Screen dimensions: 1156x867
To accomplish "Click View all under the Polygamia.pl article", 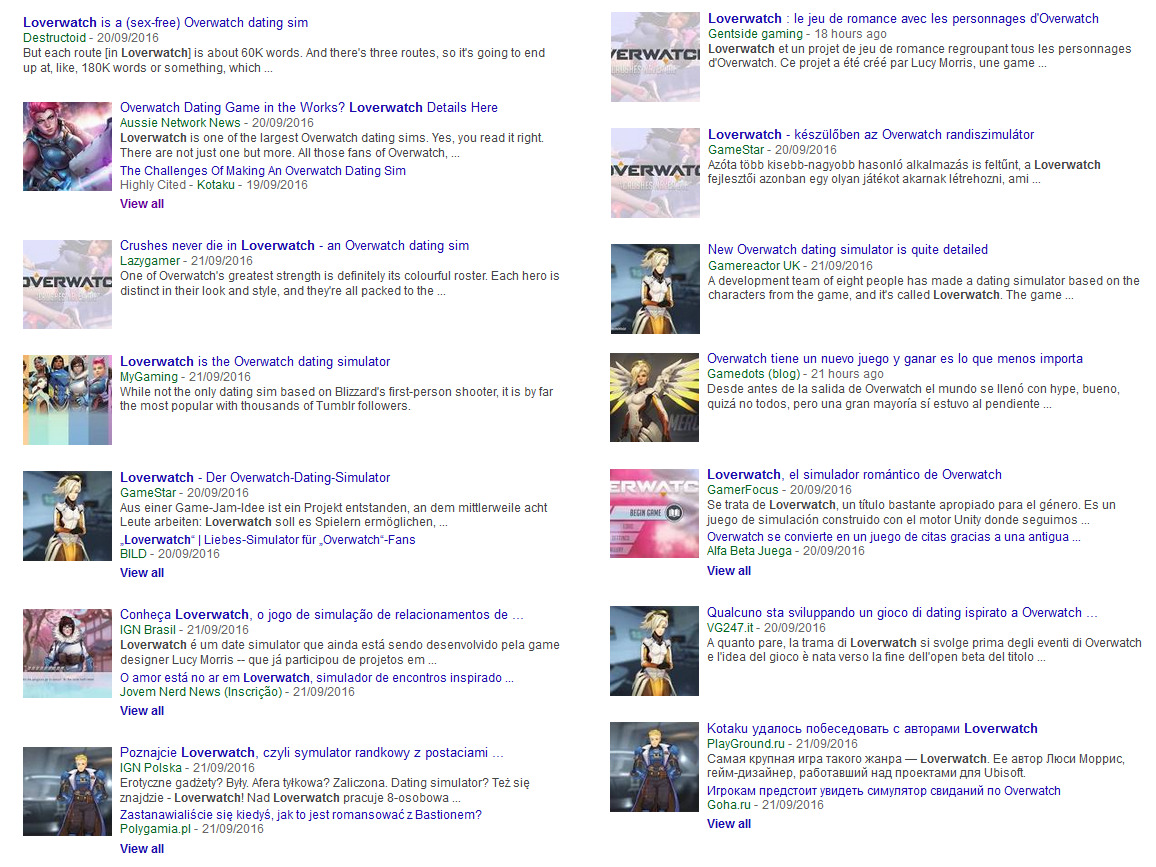I will coord(142,849).
